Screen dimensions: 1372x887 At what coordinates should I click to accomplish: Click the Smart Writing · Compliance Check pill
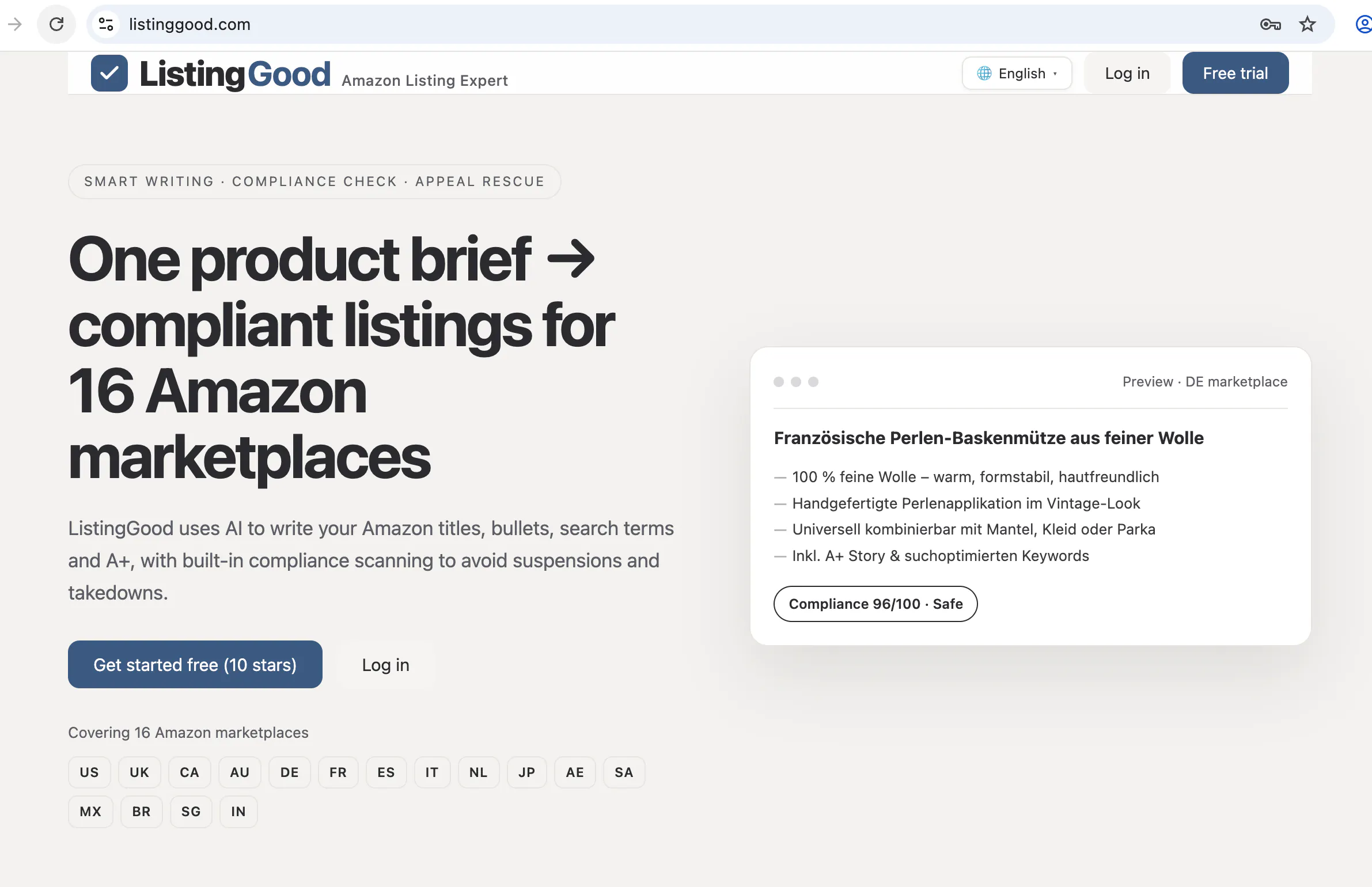(x=314, y=181)
